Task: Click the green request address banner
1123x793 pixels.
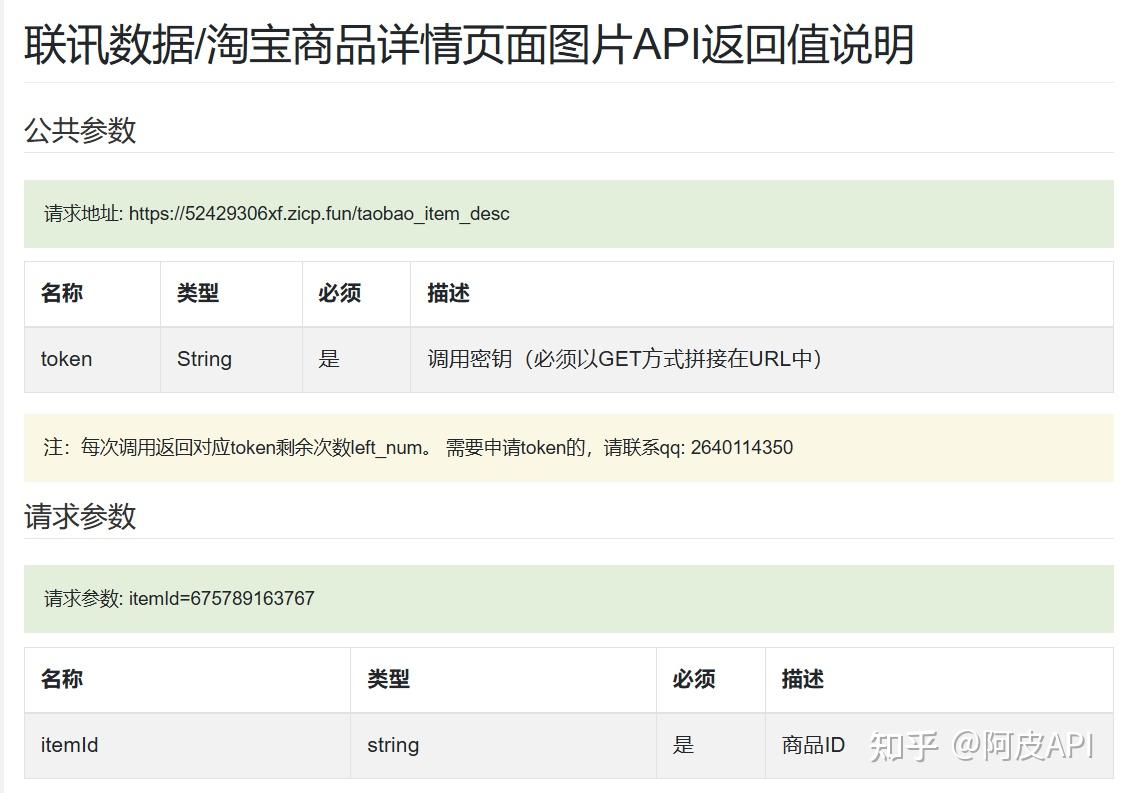Action: click(x=560, y=213)
